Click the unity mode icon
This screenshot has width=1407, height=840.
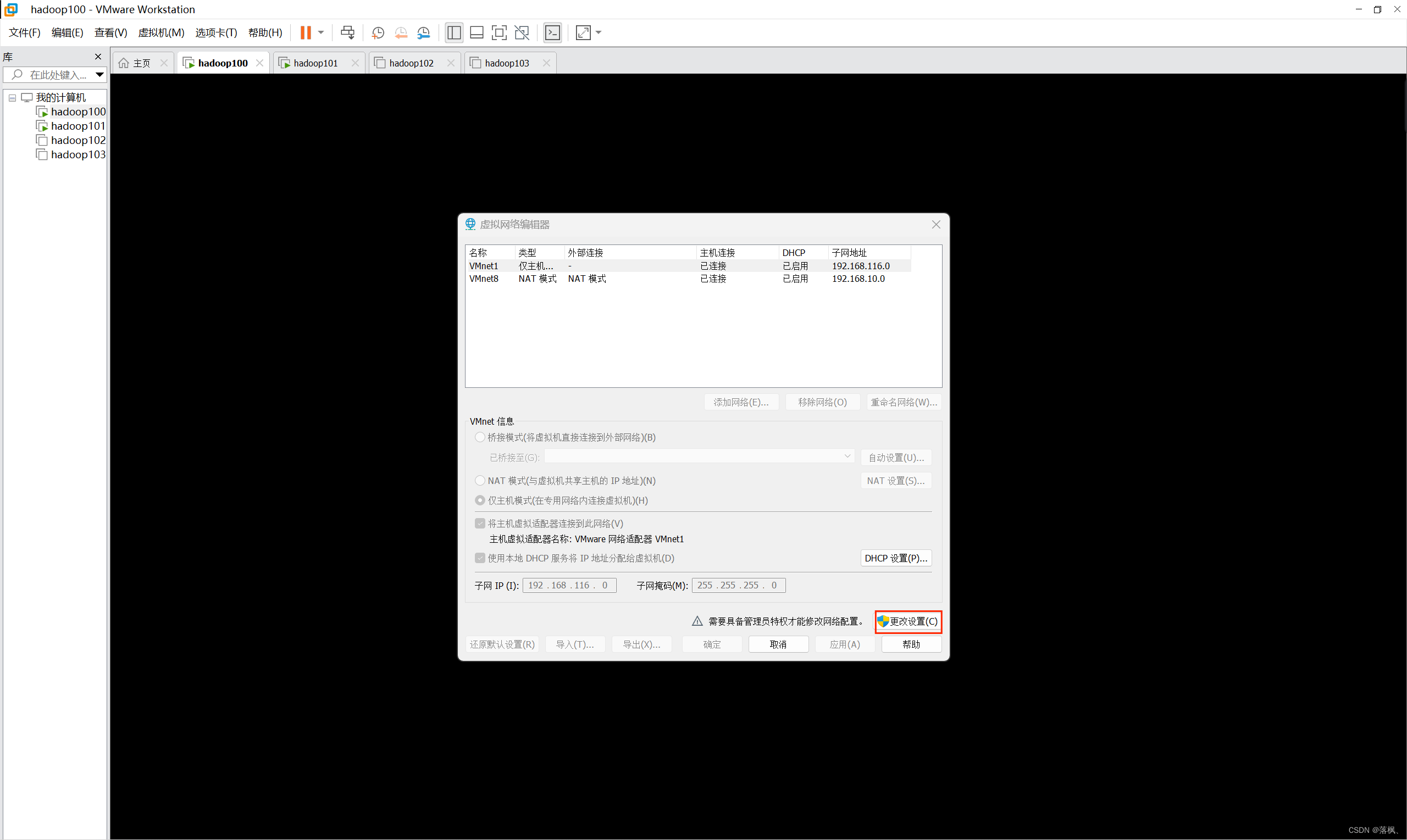coord(522,32)
